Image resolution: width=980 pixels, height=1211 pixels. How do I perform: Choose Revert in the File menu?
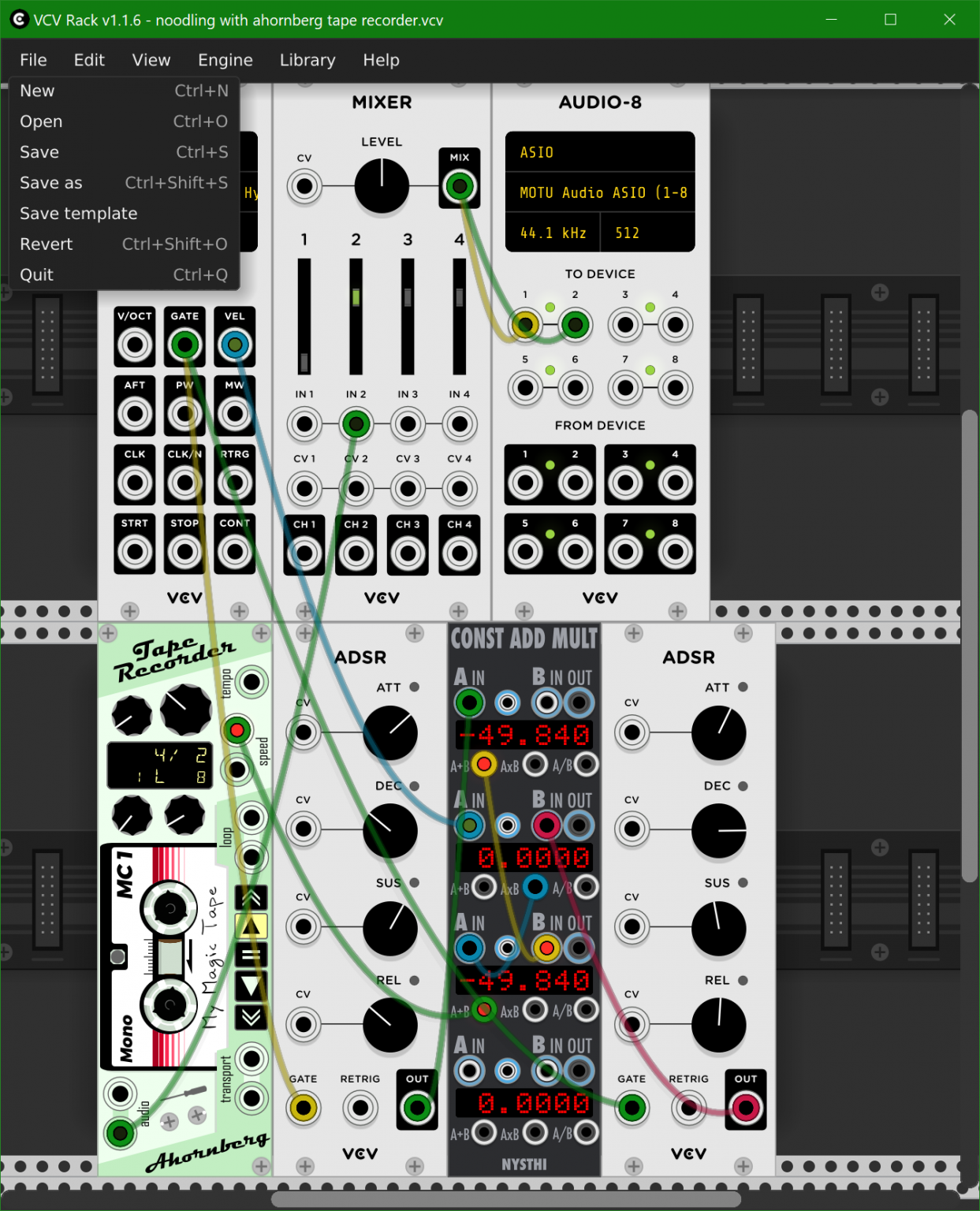click(x=124, y=244)
